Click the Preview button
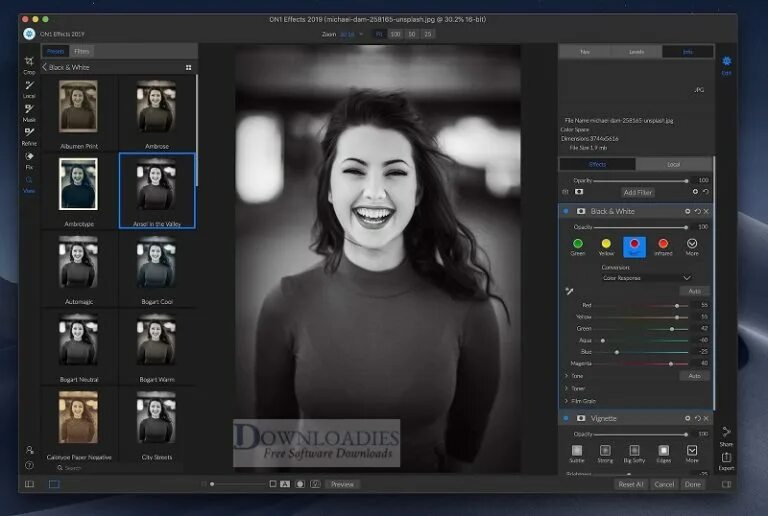 342,484
